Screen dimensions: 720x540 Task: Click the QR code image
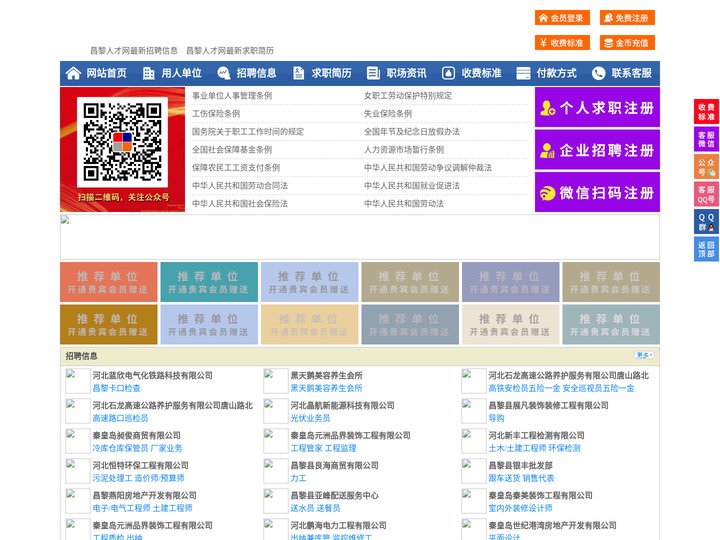[x=122, y=142]
